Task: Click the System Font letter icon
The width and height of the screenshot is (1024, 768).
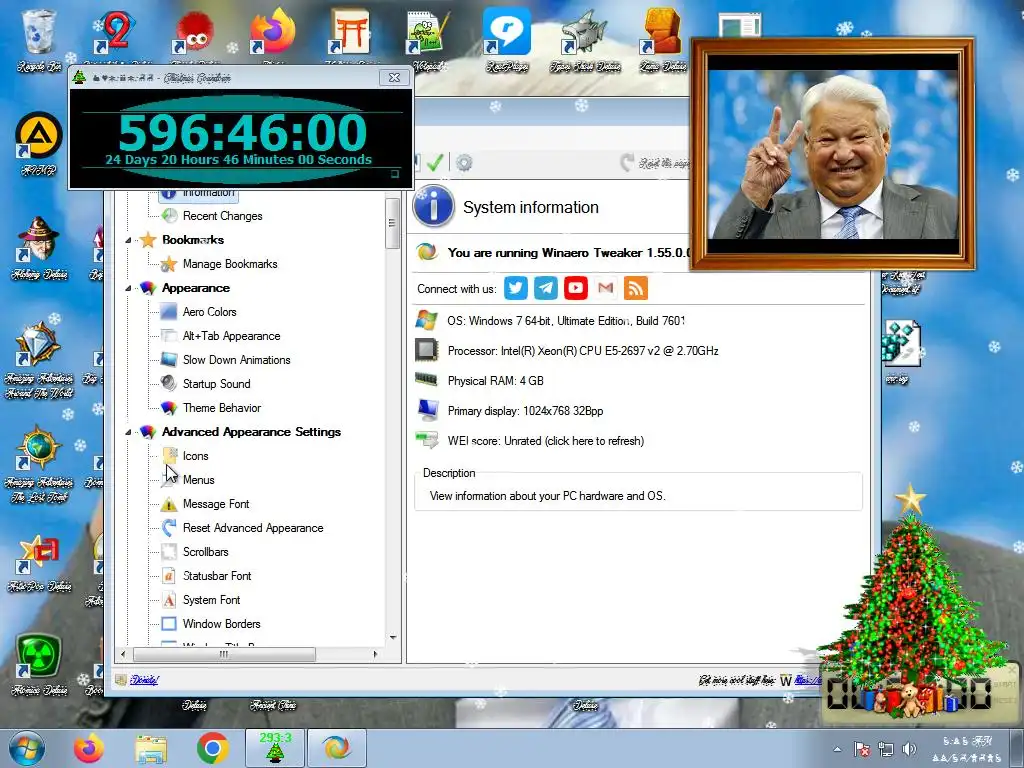Action: (169, 600)
